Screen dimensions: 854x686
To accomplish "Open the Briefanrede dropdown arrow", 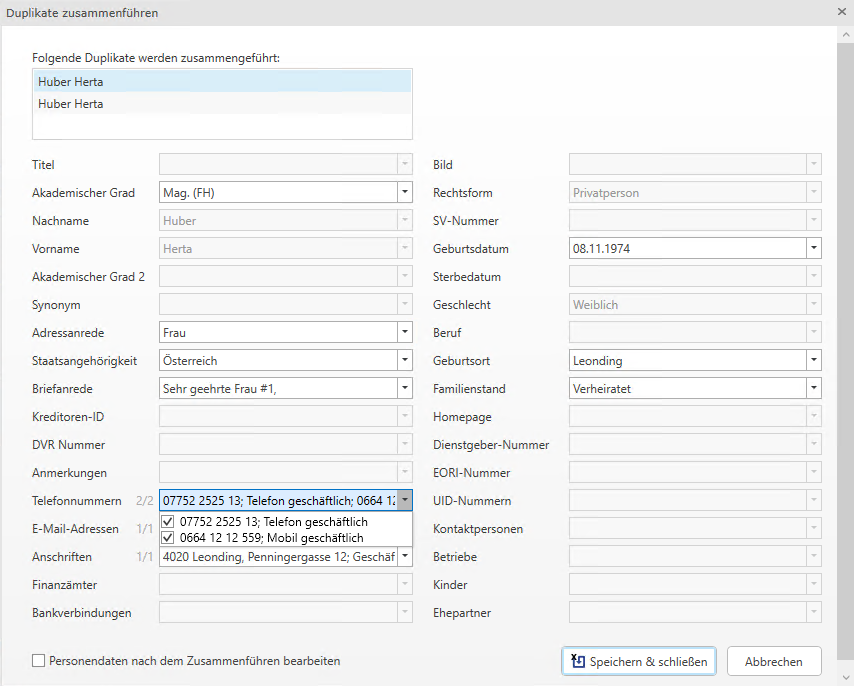I will click(x=404, y=389).
